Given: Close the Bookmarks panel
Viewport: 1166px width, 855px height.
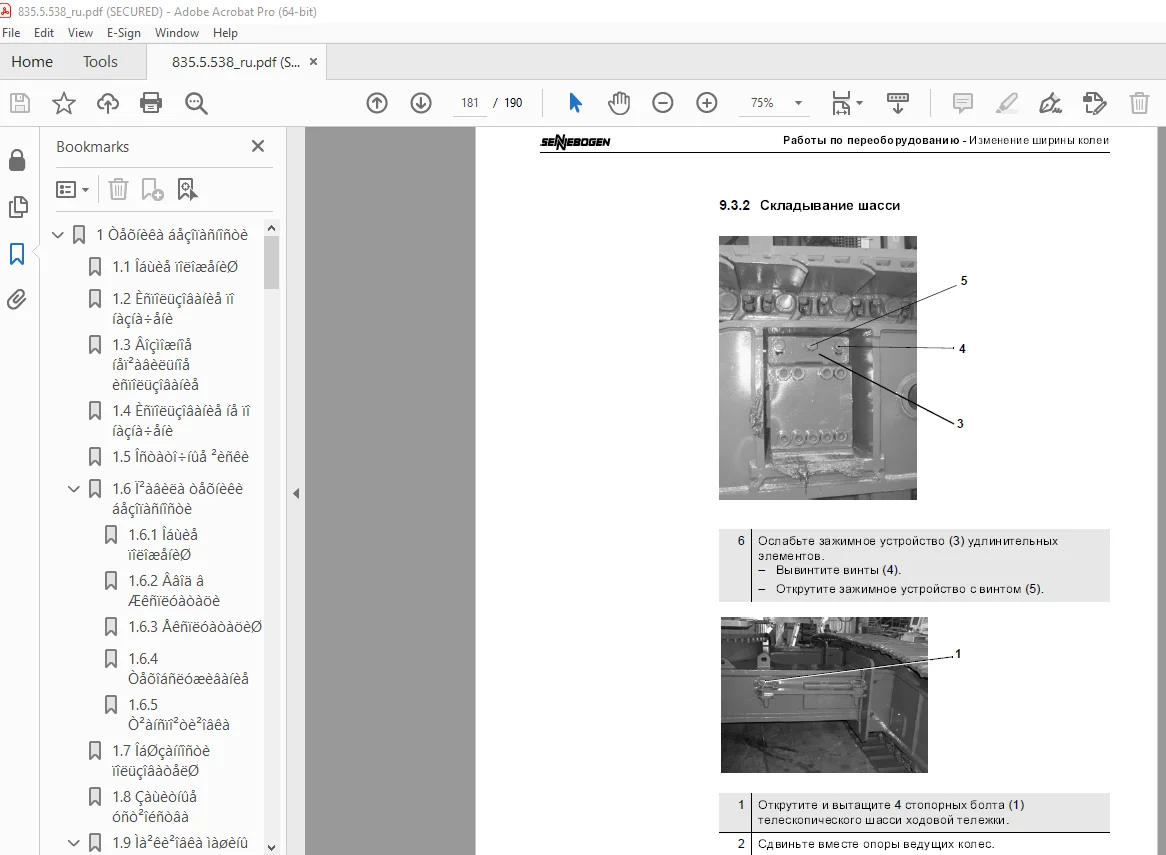Looking at the screenshot, I should tap(258, 146).
